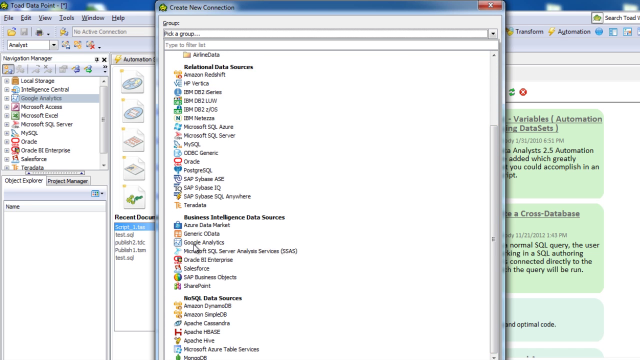The width and height of the screenshot is (640, 360).
Task: Select ODBC Generic data source
Action: [201, 153]
